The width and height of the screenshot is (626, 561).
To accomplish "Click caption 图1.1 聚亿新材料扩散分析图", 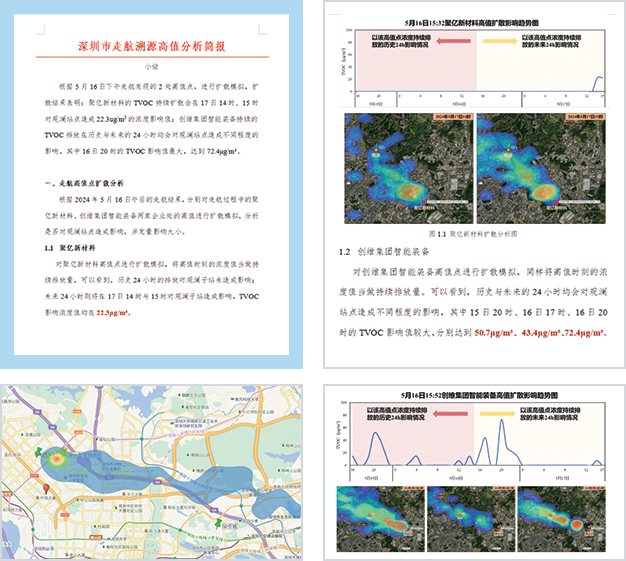I will click(x=473, y=234).
